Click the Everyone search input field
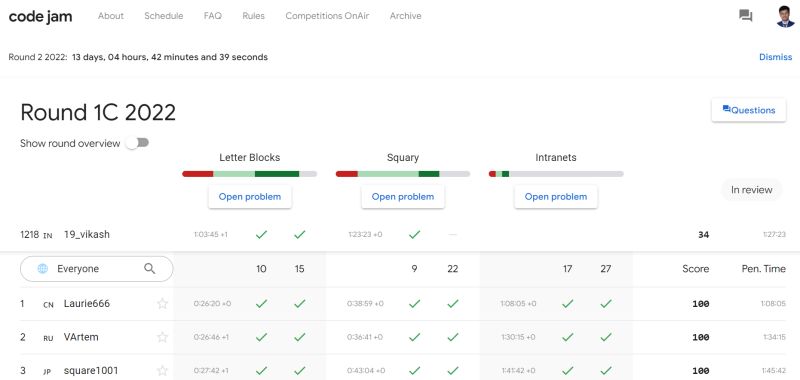Image resolution: width=800 pixels, height=380 pixels. pyautogui.click(x=96, y=269)
